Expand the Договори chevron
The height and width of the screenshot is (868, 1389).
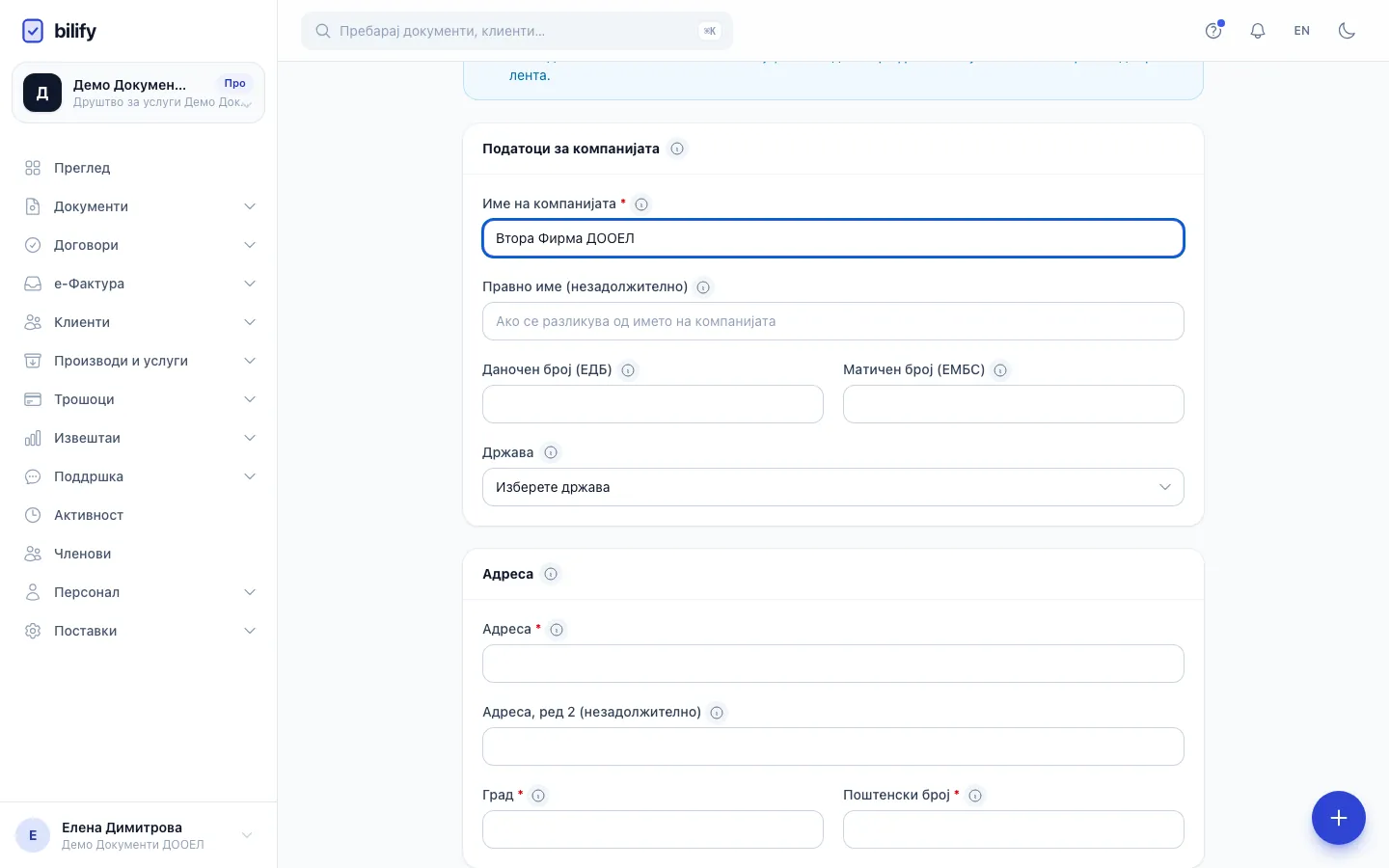[250, 245]
